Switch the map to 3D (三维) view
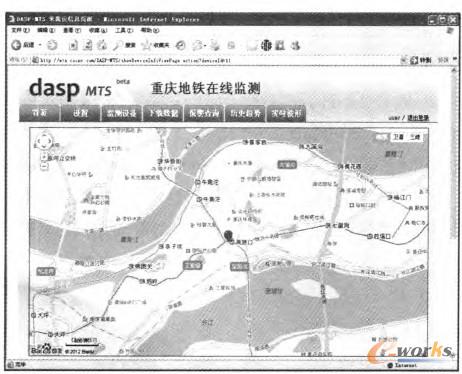This screenshot has width=462, height=374. click(415, 137)
